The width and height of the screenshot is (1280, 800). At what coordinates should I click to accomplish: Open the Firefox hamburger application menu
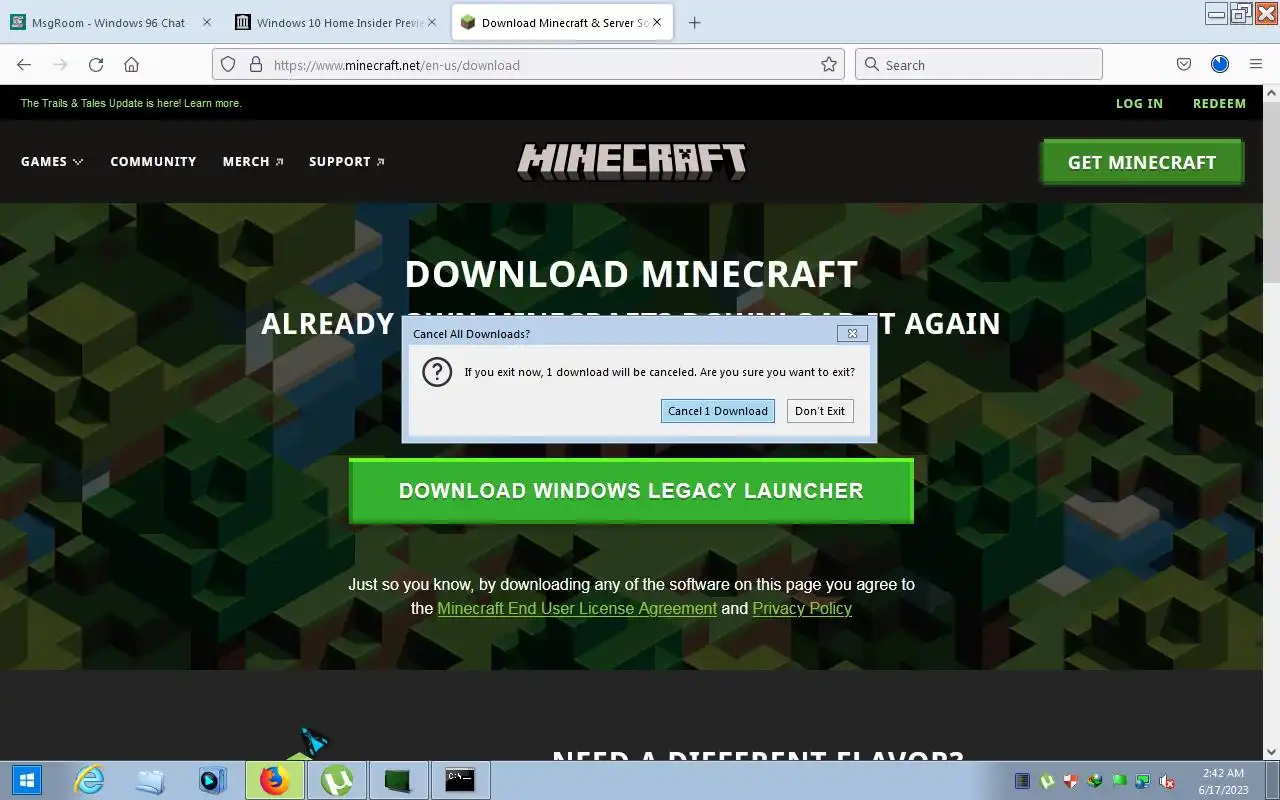click(1256, 65)
